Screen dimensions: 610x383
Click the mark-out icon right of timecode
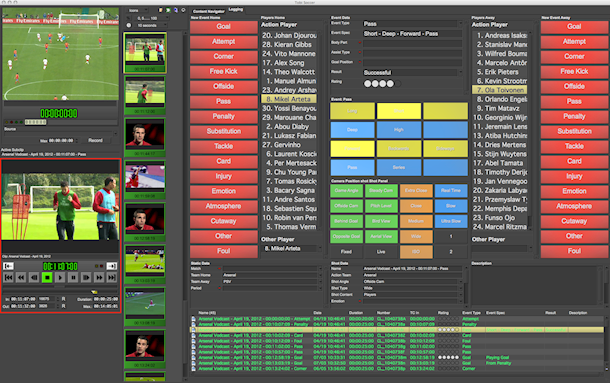tap(111, 266)
